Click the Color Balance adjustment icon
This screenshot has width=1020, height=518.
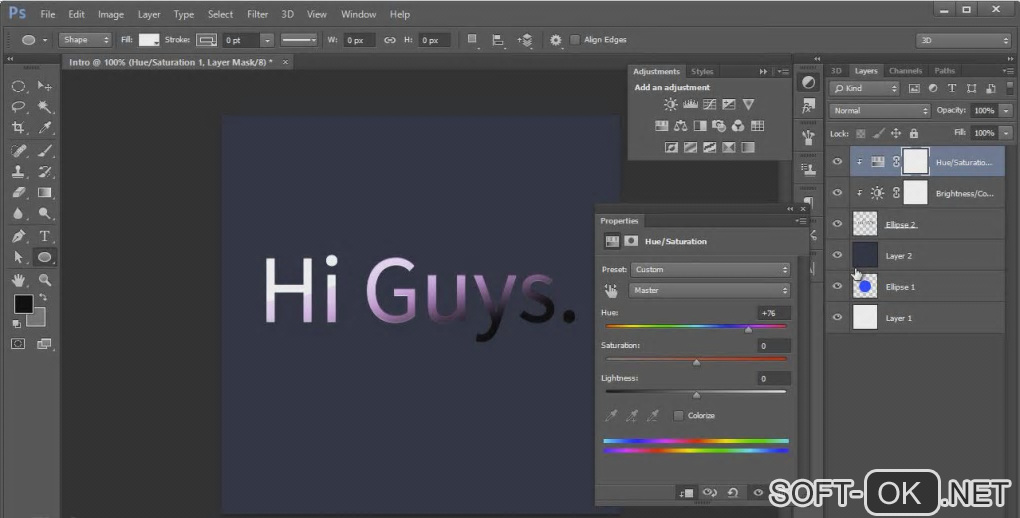[680, 126]
